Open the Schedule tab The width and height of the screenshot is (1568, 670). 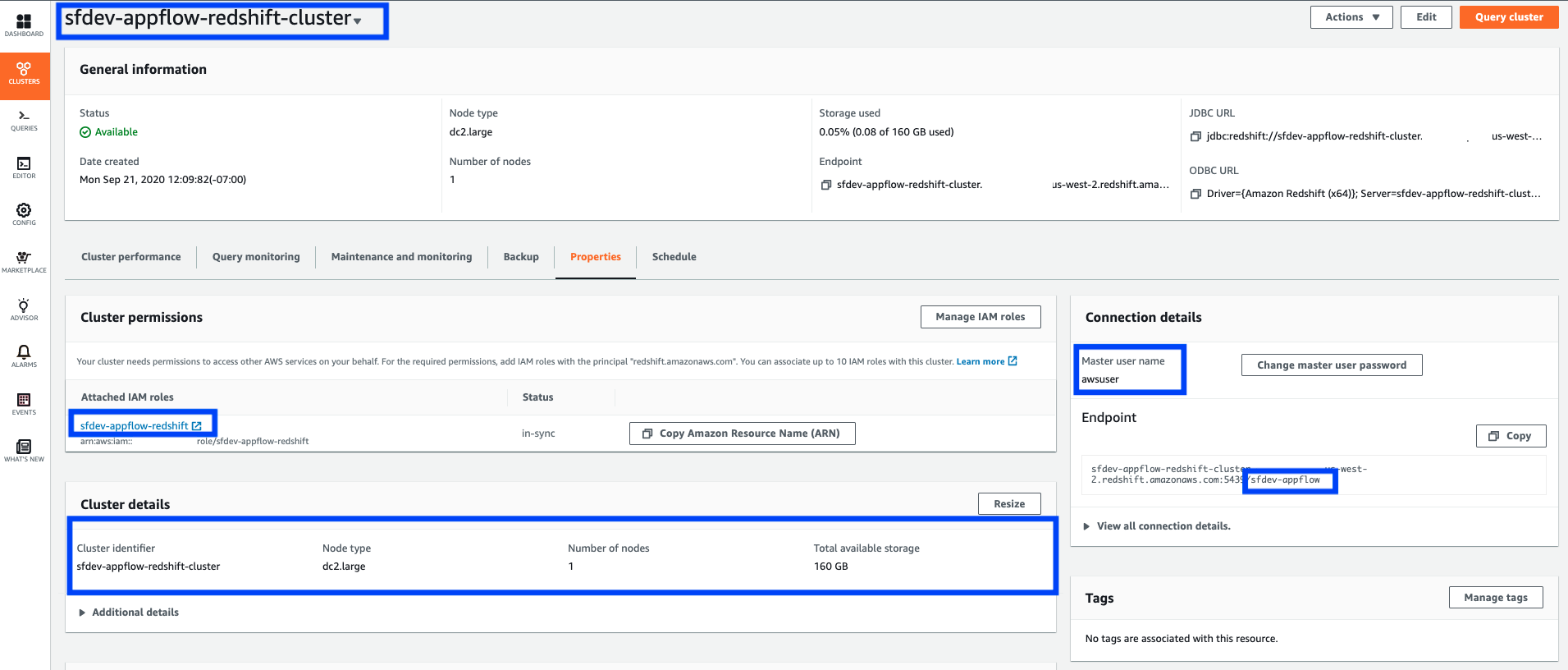(x=674, y=257)
